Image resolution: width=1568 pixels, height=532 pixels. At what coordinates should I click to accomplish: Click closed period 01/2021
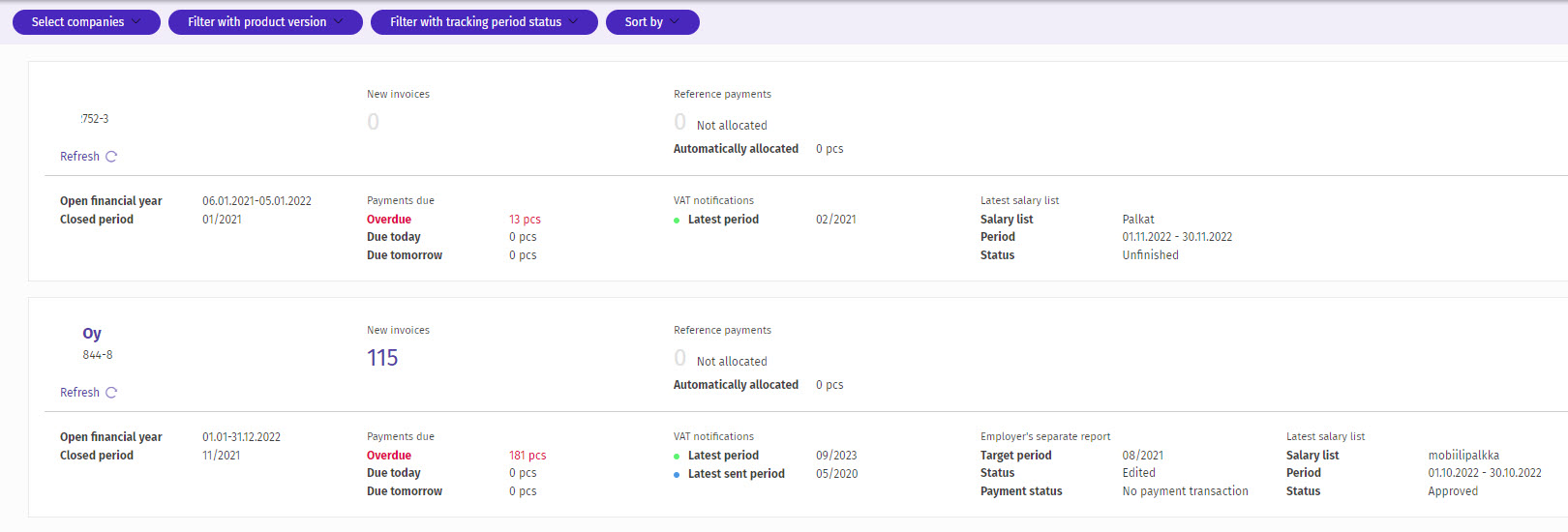pos(222,220)
